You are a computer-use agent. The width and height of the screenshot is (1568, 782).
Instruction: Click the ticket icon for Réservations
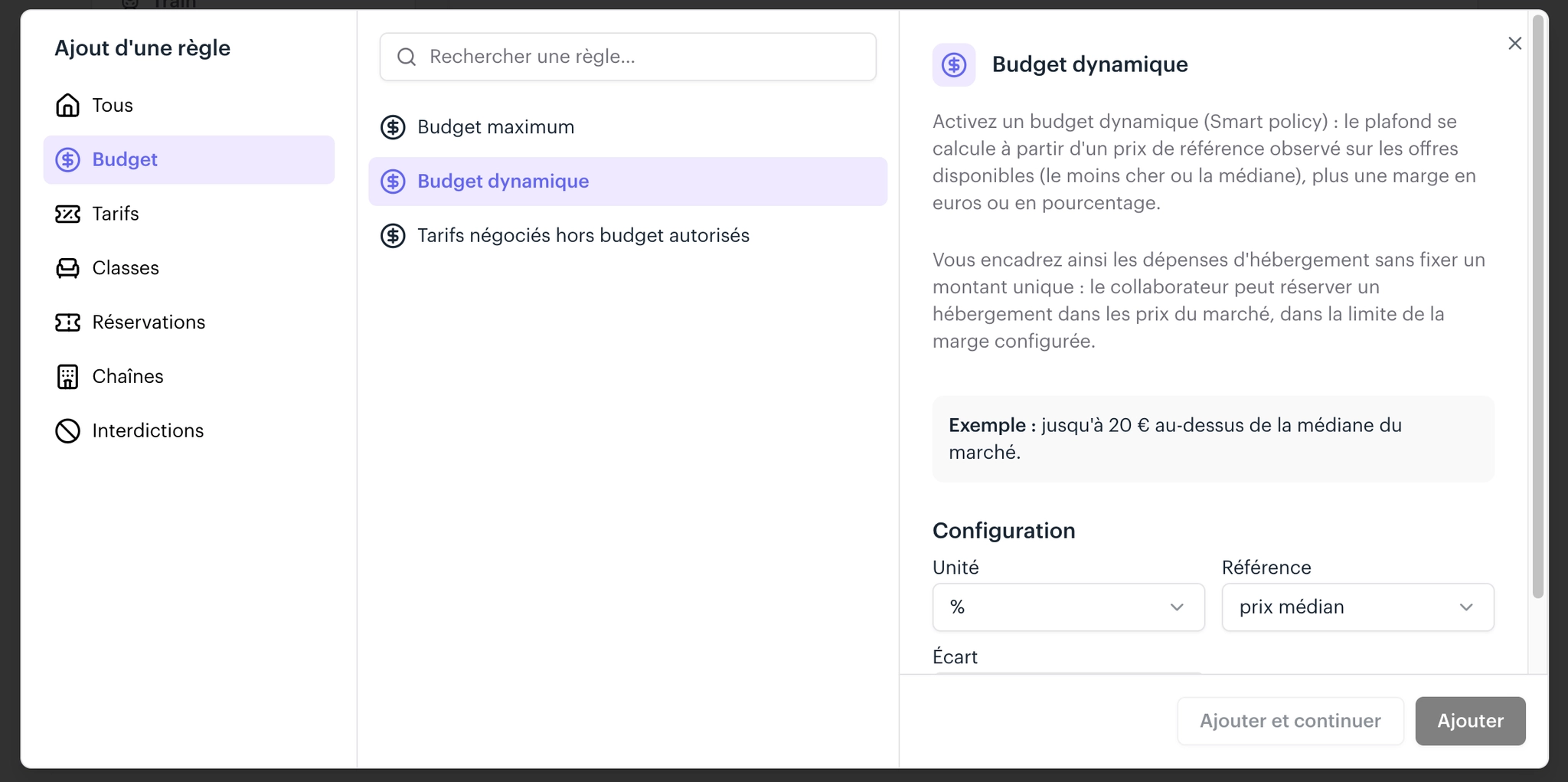point(67,322)
